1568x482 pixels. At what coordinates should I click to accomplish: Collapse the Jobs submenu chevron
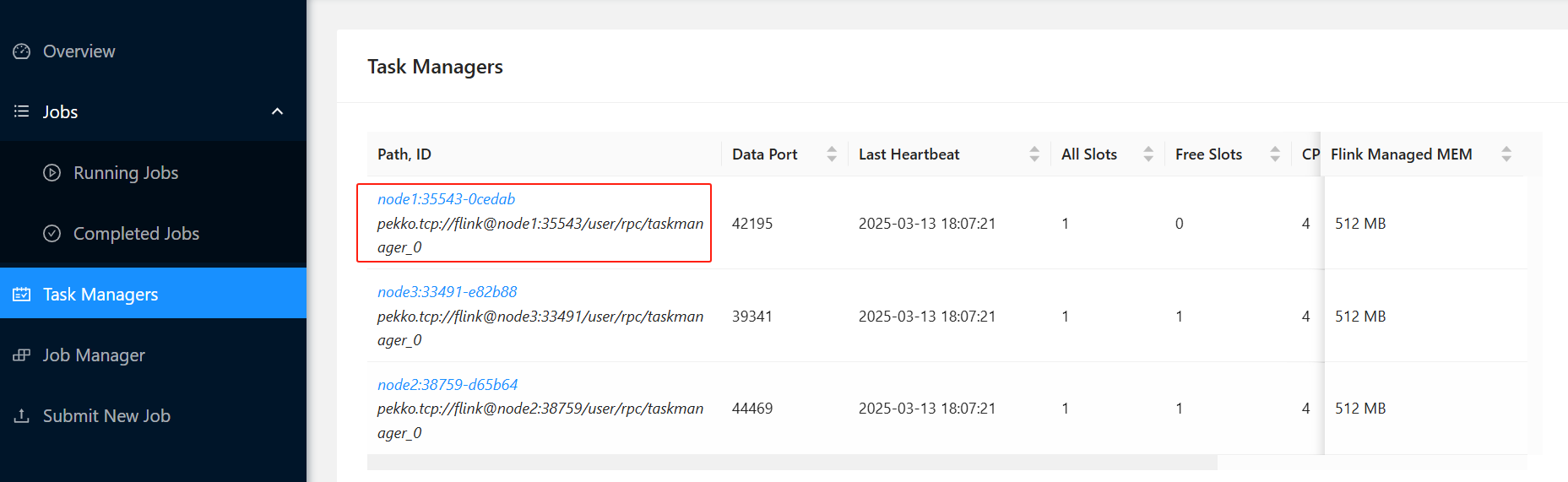coord(277,111)
